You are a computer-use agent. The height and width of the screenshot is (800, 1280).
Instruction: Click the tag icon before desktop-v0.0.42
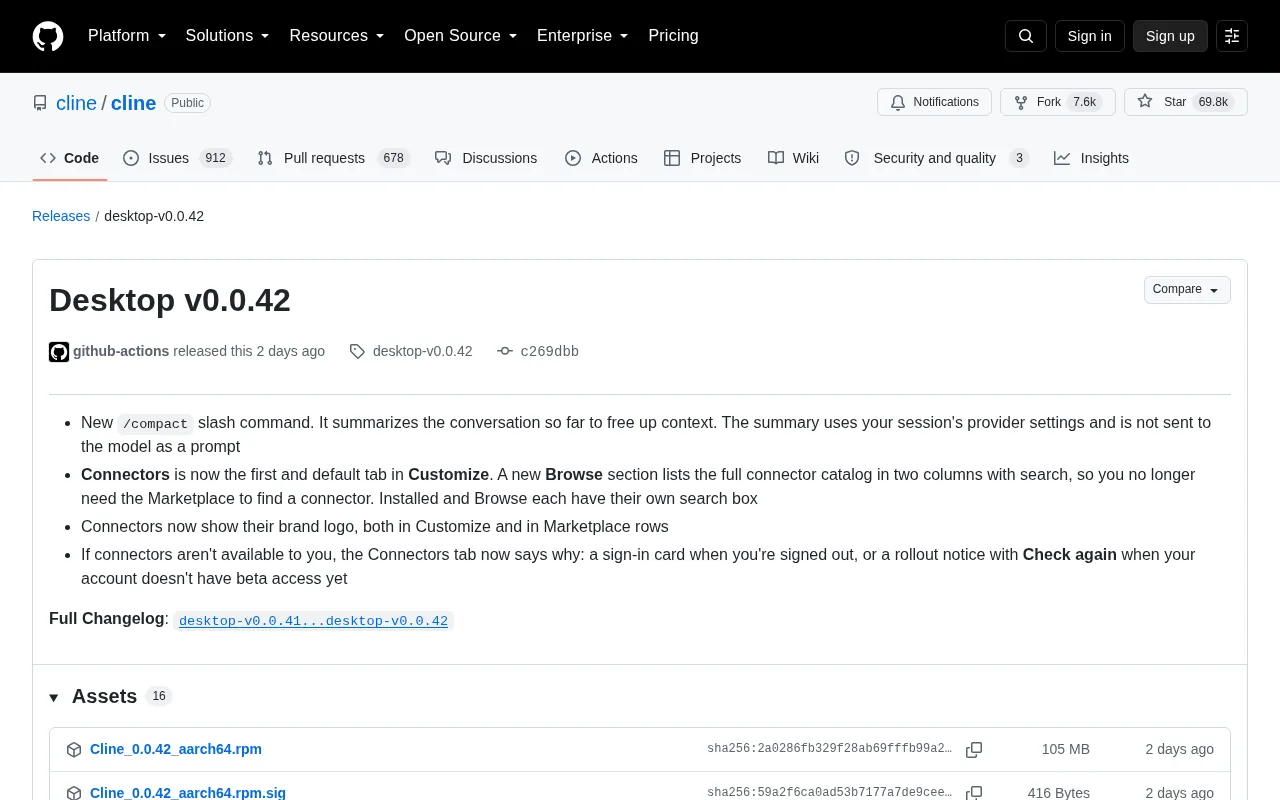click(x=357, y=351)
